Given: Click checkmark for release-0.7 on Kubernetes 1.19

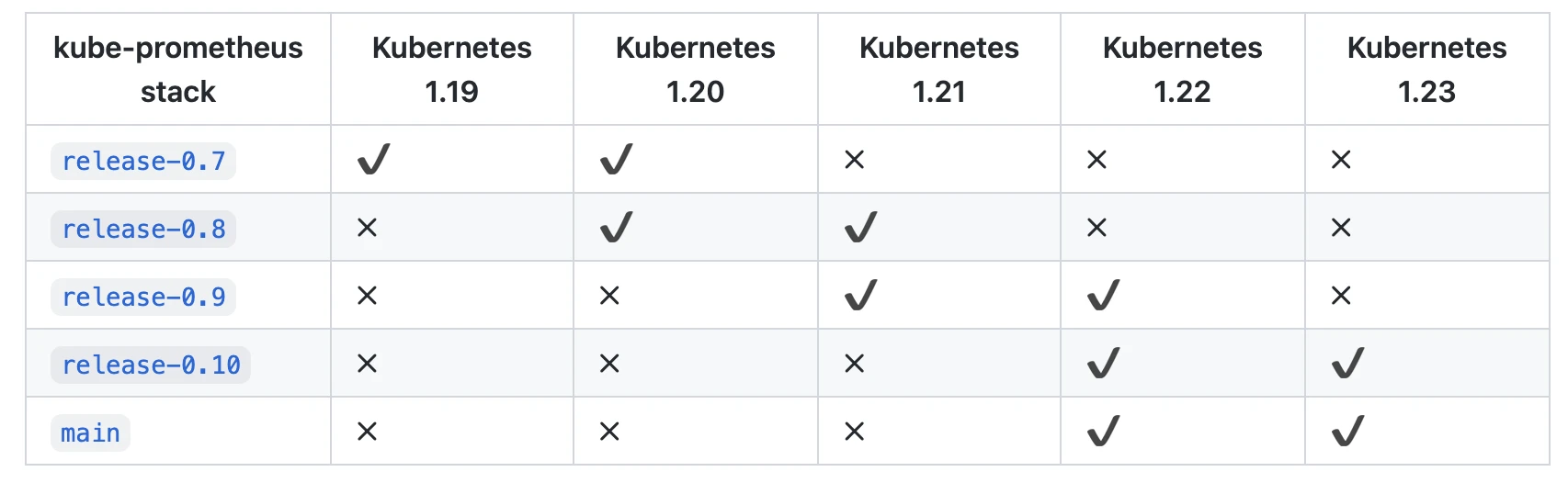Looking at the screenshot, I should click(x=374, y=160).
